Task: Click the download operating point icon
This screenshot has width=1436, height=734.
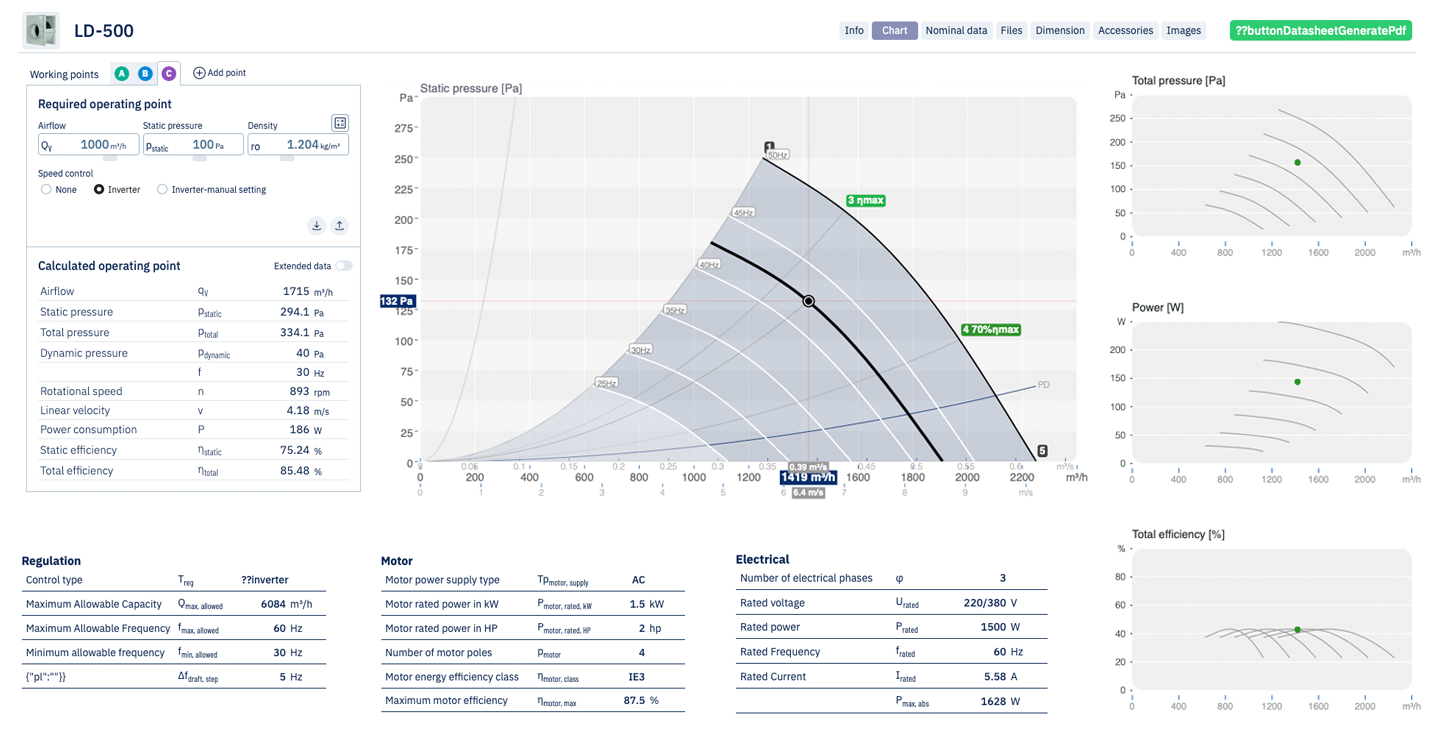Action: pos(317,225)
